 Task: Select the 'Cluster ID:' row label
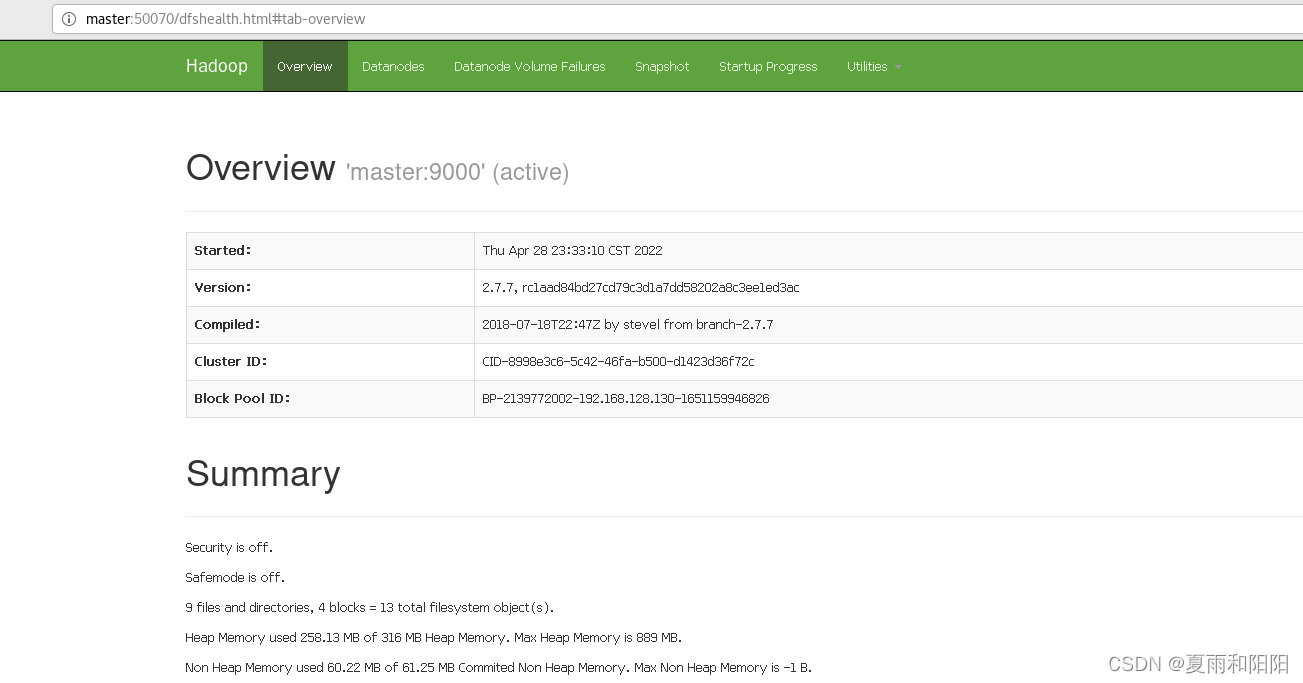click(x=231, y=362)
